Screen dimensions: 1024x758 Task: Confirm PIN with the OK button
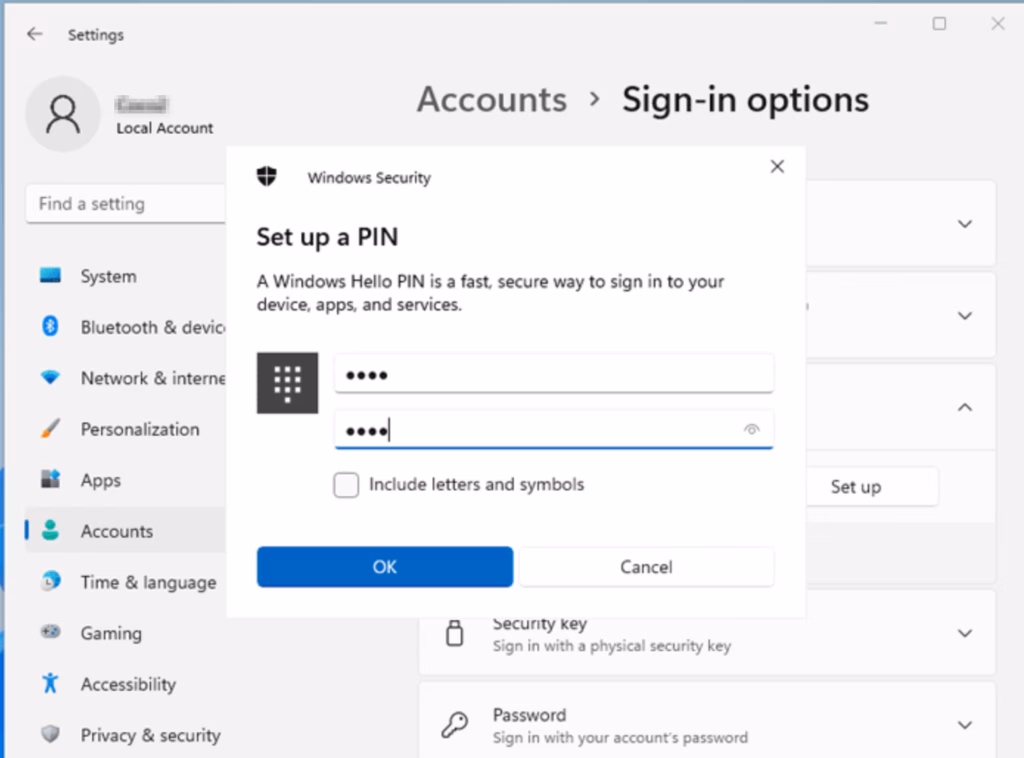tap(385, 567)
